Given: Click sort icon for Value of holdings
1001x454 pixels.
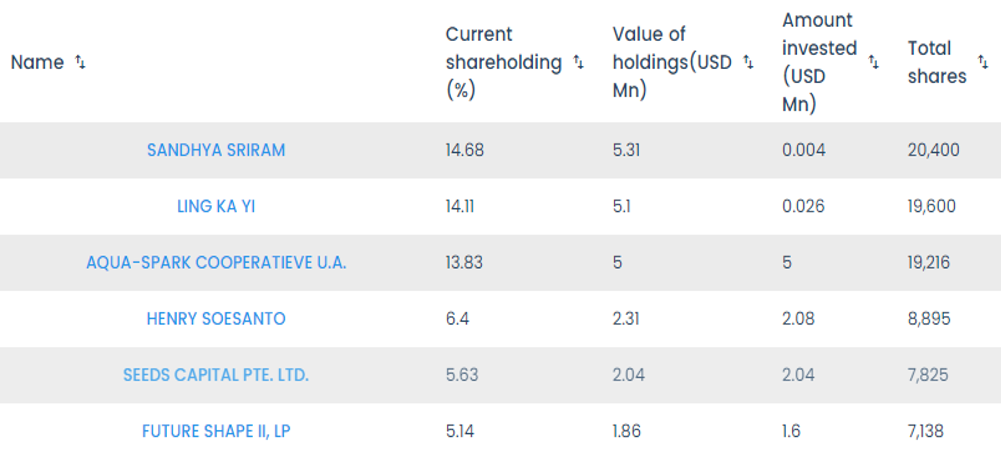Looking at the screenshot, I should tap(748, 62).
